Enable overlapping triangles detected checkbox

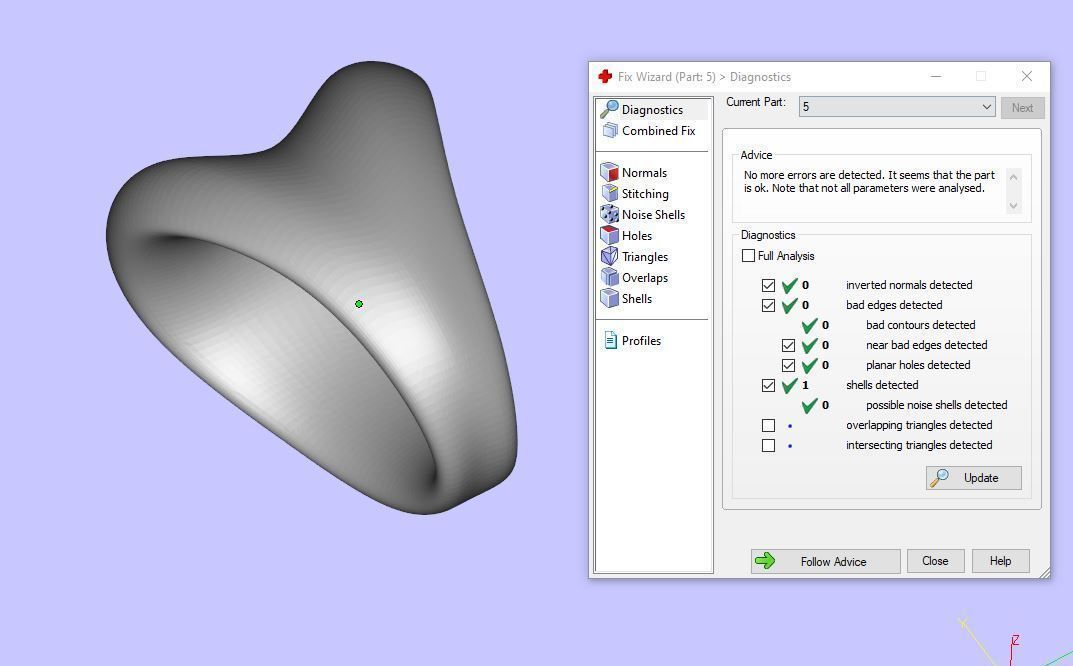pos(768,426)
